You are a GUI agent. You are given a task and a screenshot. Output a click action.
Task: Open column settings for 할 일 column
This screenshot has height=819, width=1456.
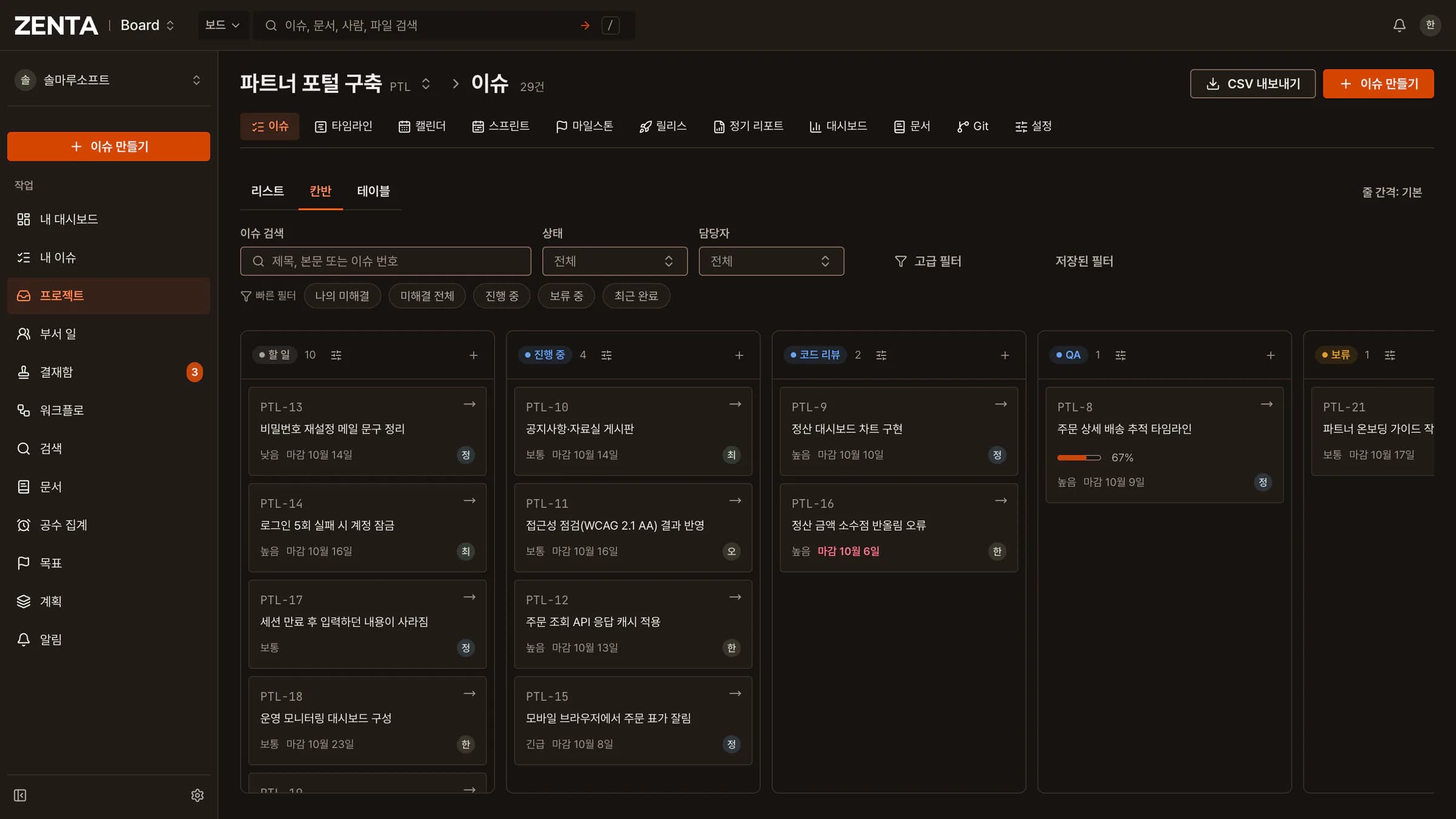pyautogui.click(x=336, y=355)
